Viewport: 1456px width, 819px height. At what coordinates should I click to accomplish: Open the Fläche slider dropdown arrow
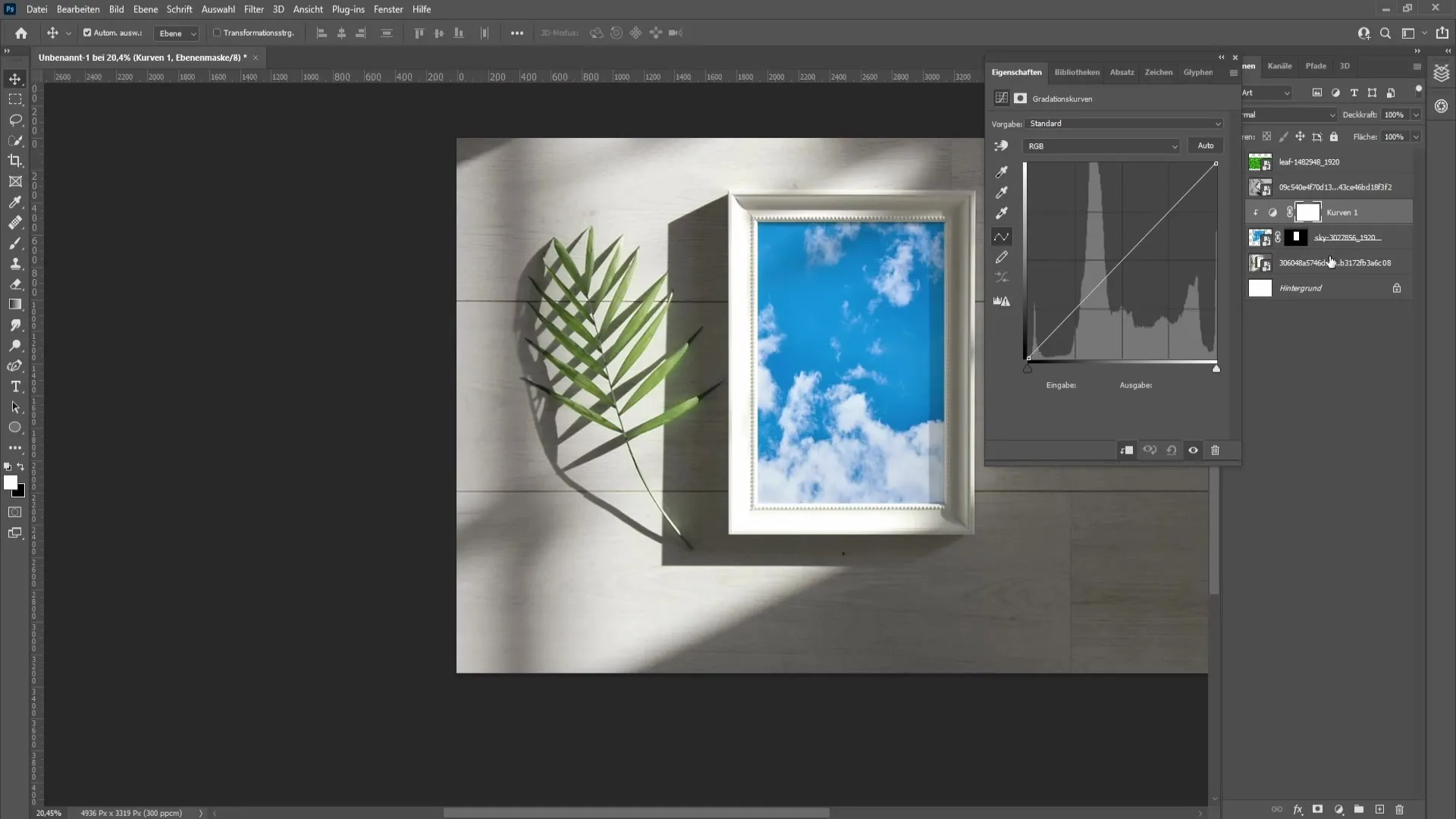click(1415, 136)
